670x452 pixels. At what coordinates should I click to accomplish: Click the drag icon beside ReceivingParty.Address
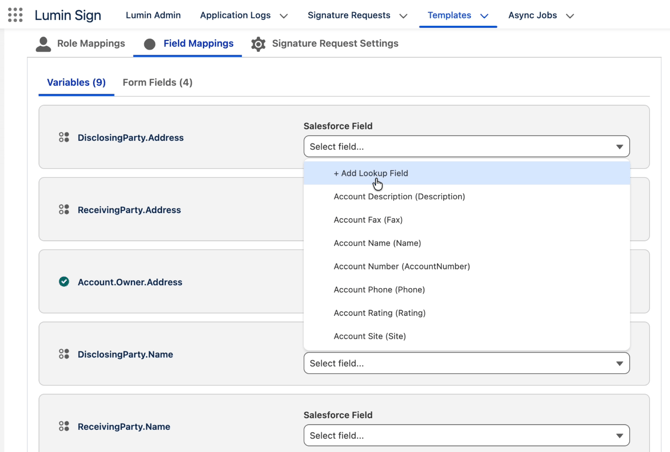point(64,210)
